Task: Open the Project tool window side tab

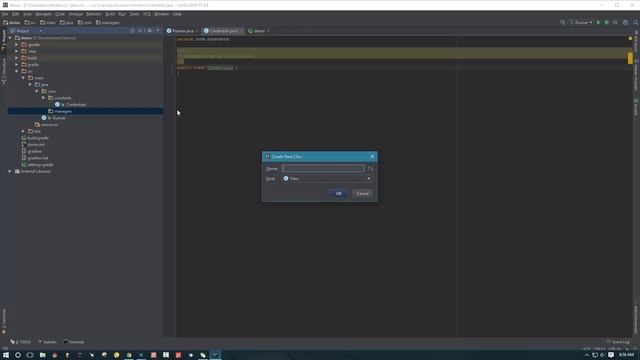Action: click(x=4, y=41)
